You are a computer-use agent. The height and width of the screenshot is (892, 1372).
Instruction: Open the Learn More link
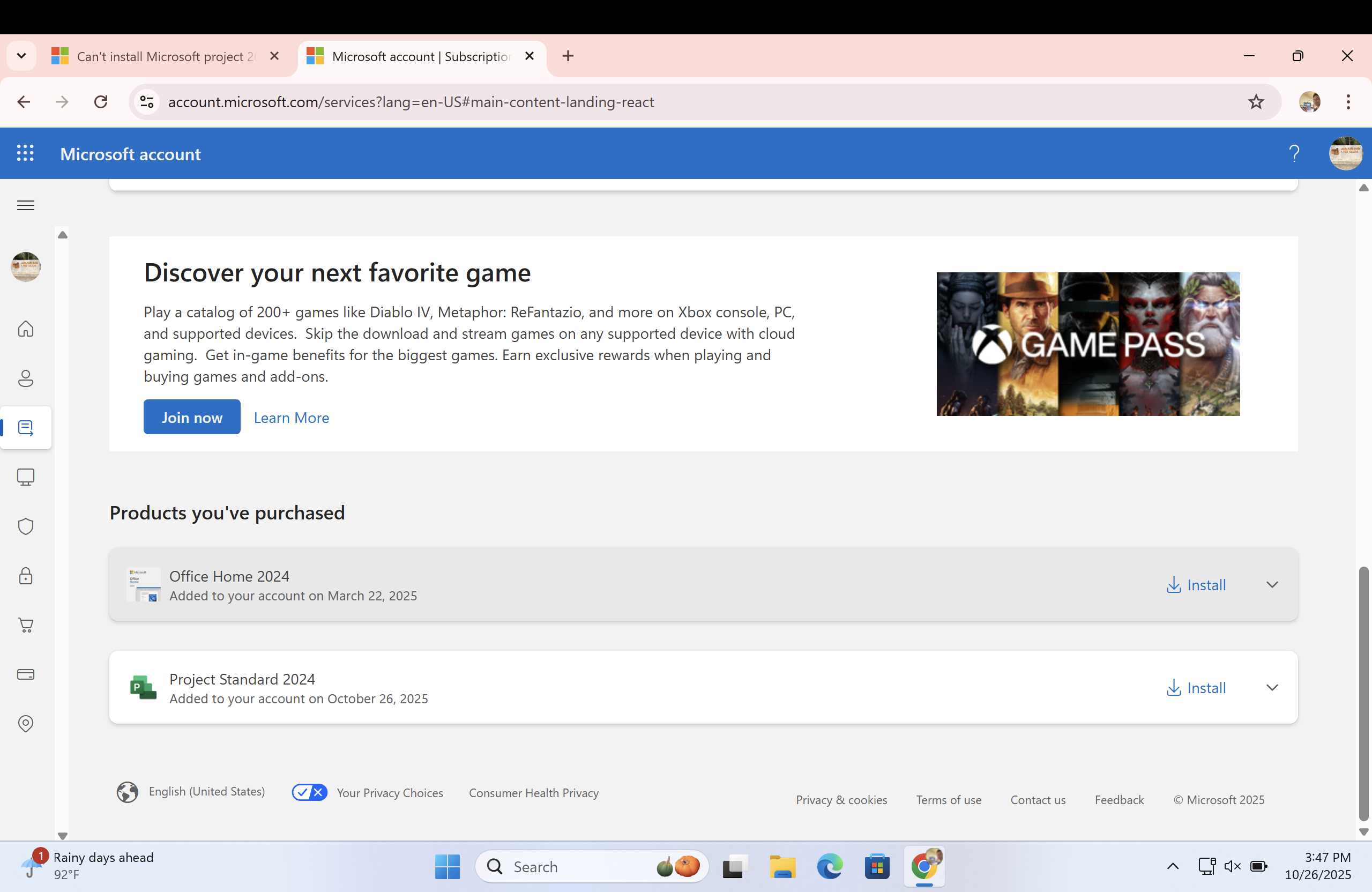click(292, 418)
